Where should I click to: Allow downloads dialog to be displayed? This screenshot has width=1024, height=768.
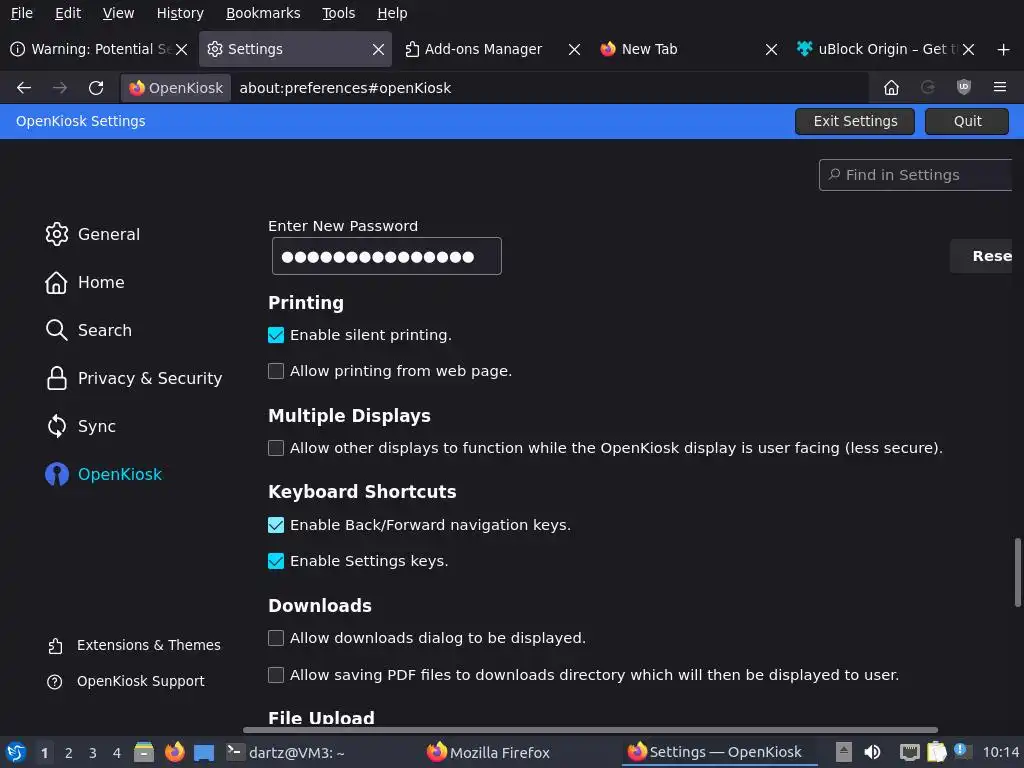click(276, 638)
